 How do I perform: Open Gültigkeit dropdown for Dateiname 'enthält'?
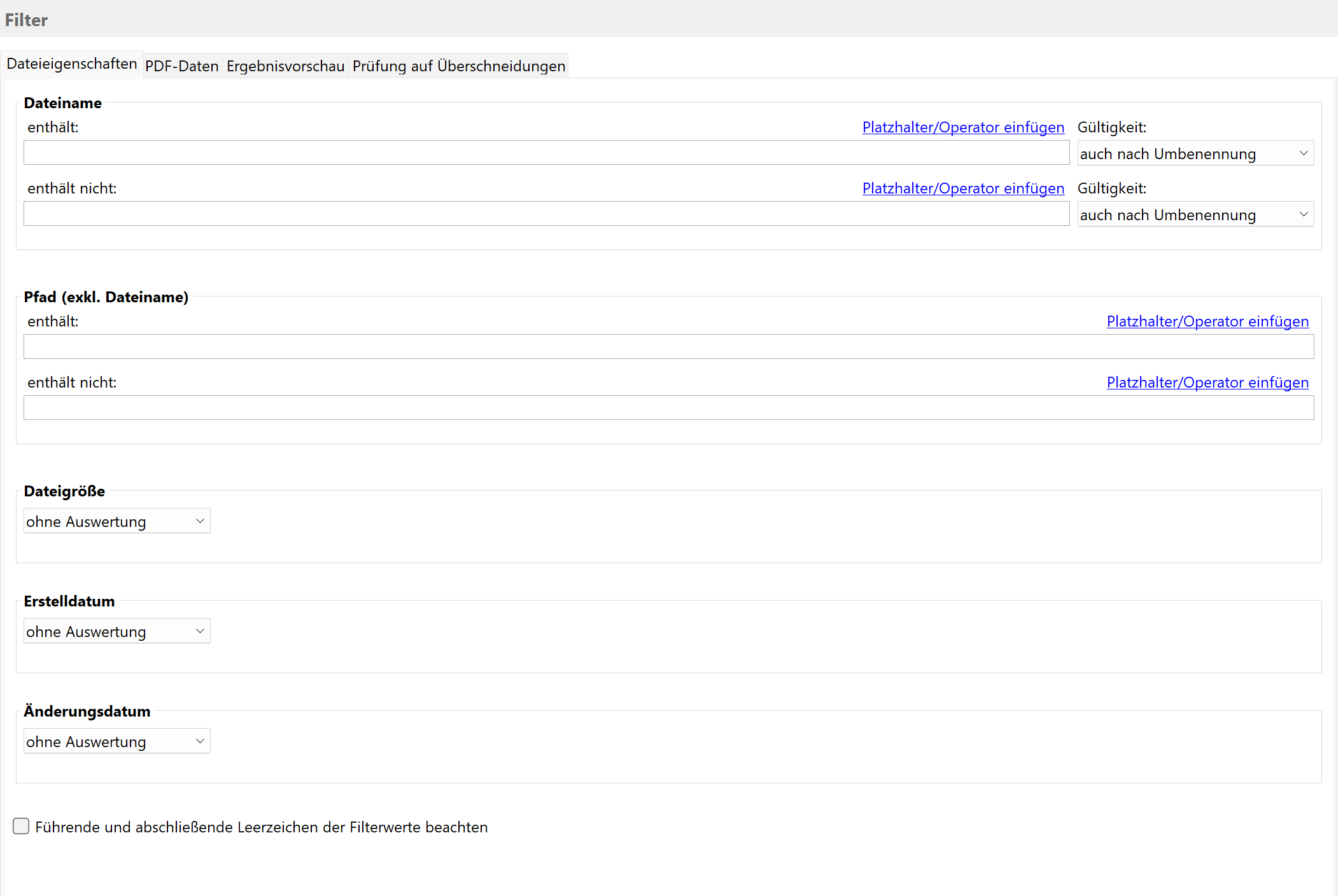pyautogui.click(x=1195, y=153)
